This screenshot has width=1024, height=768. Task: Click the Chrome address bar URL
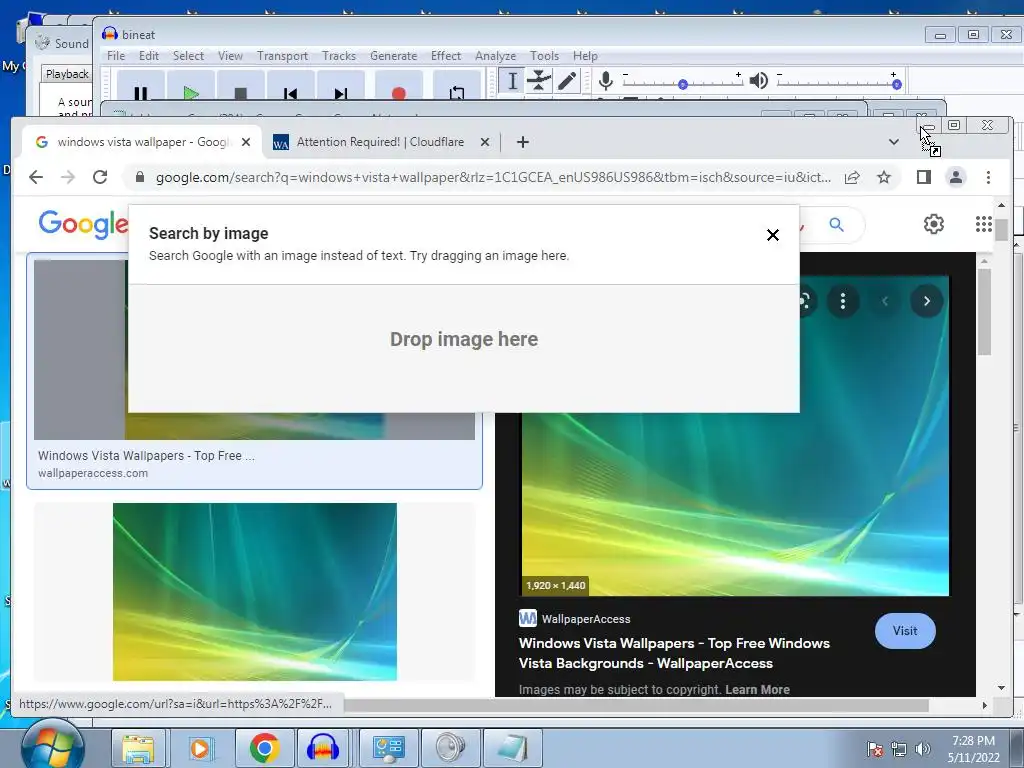pyautogui.click(x=493, y=177)
